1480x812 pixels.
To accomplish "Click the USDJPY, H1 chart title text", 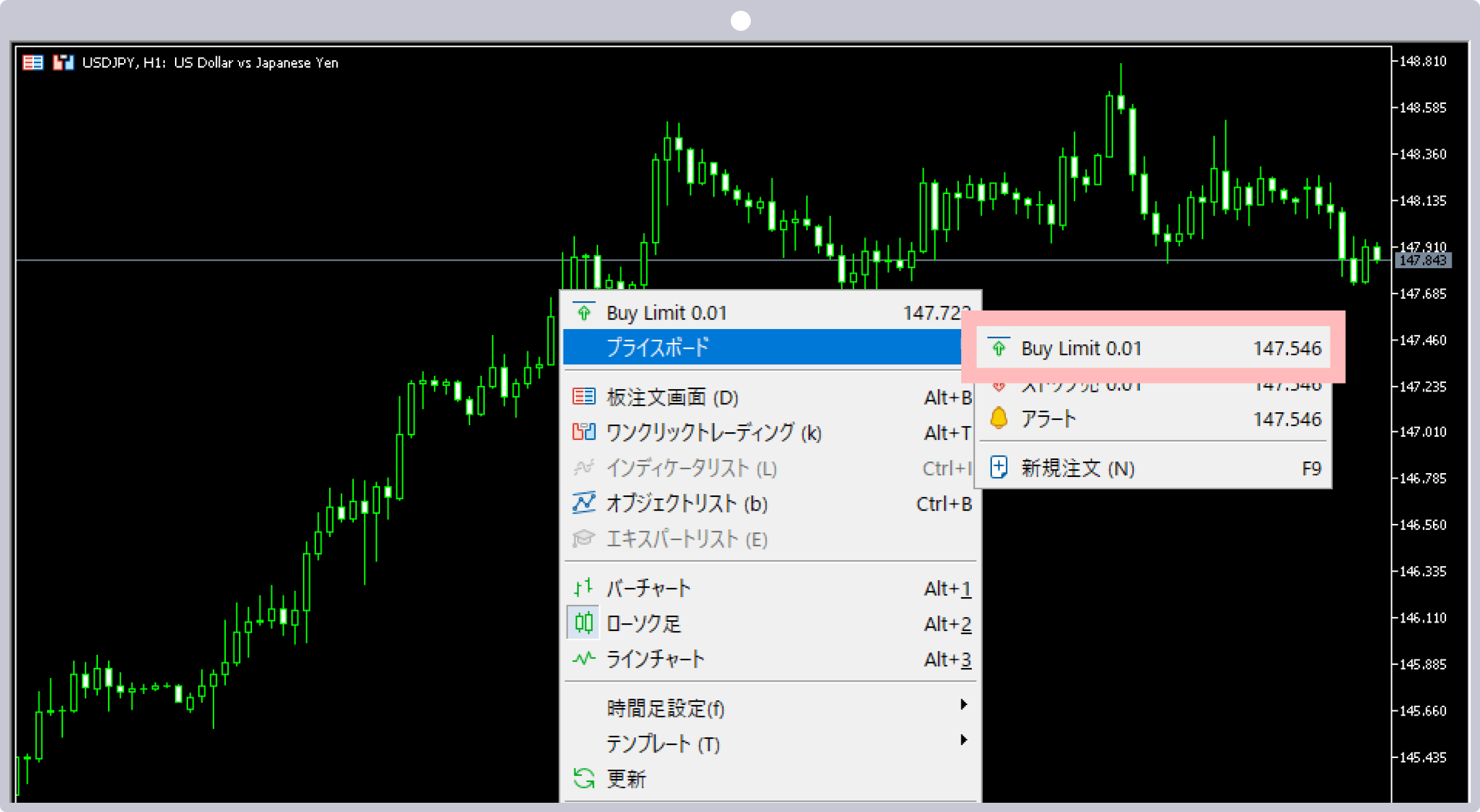I will coord(210,62).
